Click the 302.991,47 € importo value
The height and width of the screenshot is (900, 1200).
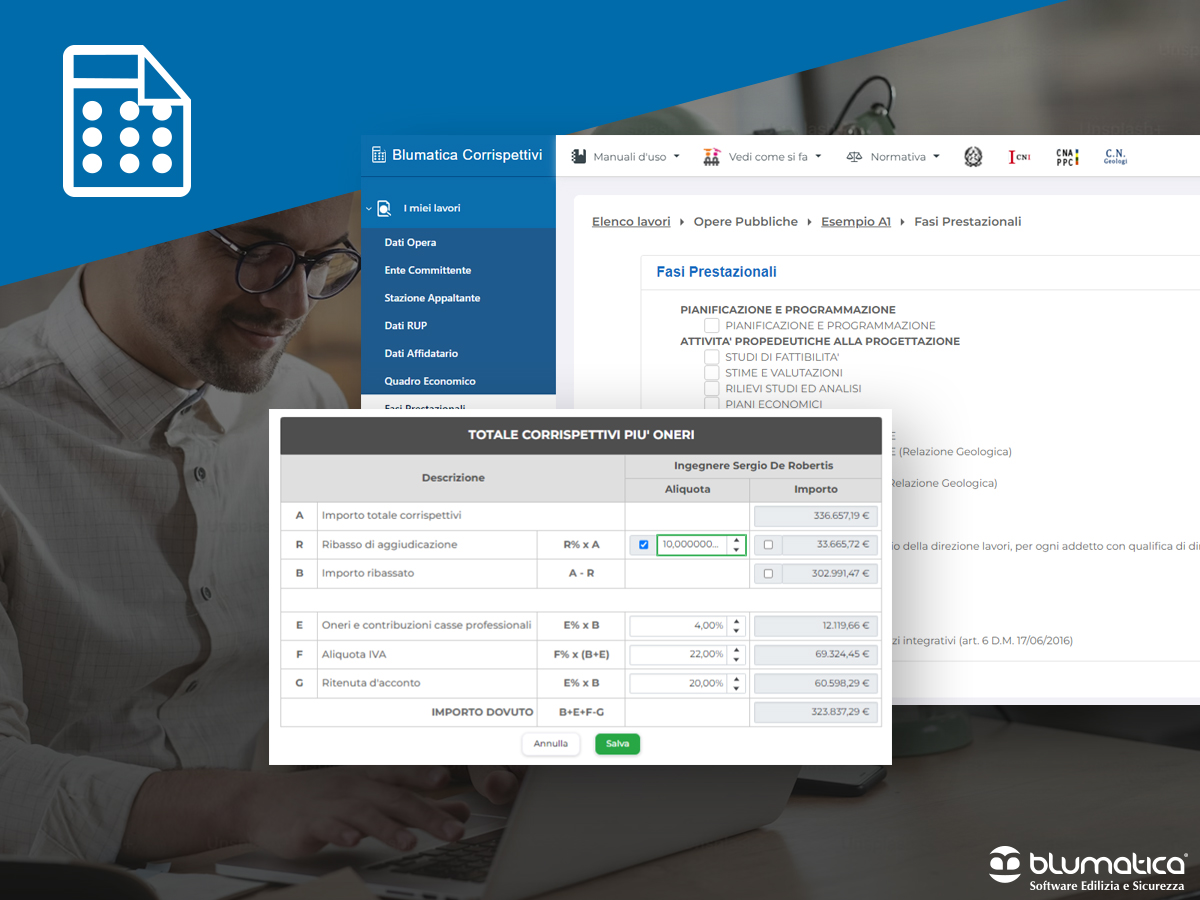[x=829, y=574]
